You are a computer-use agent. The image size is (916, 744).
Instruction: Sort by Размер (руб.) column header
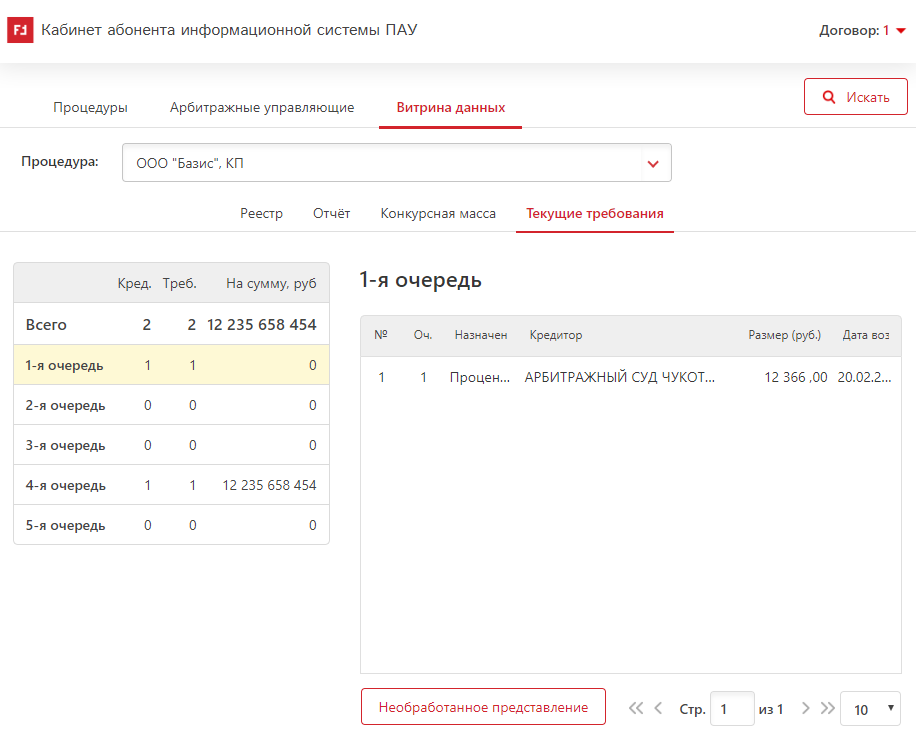784,335
